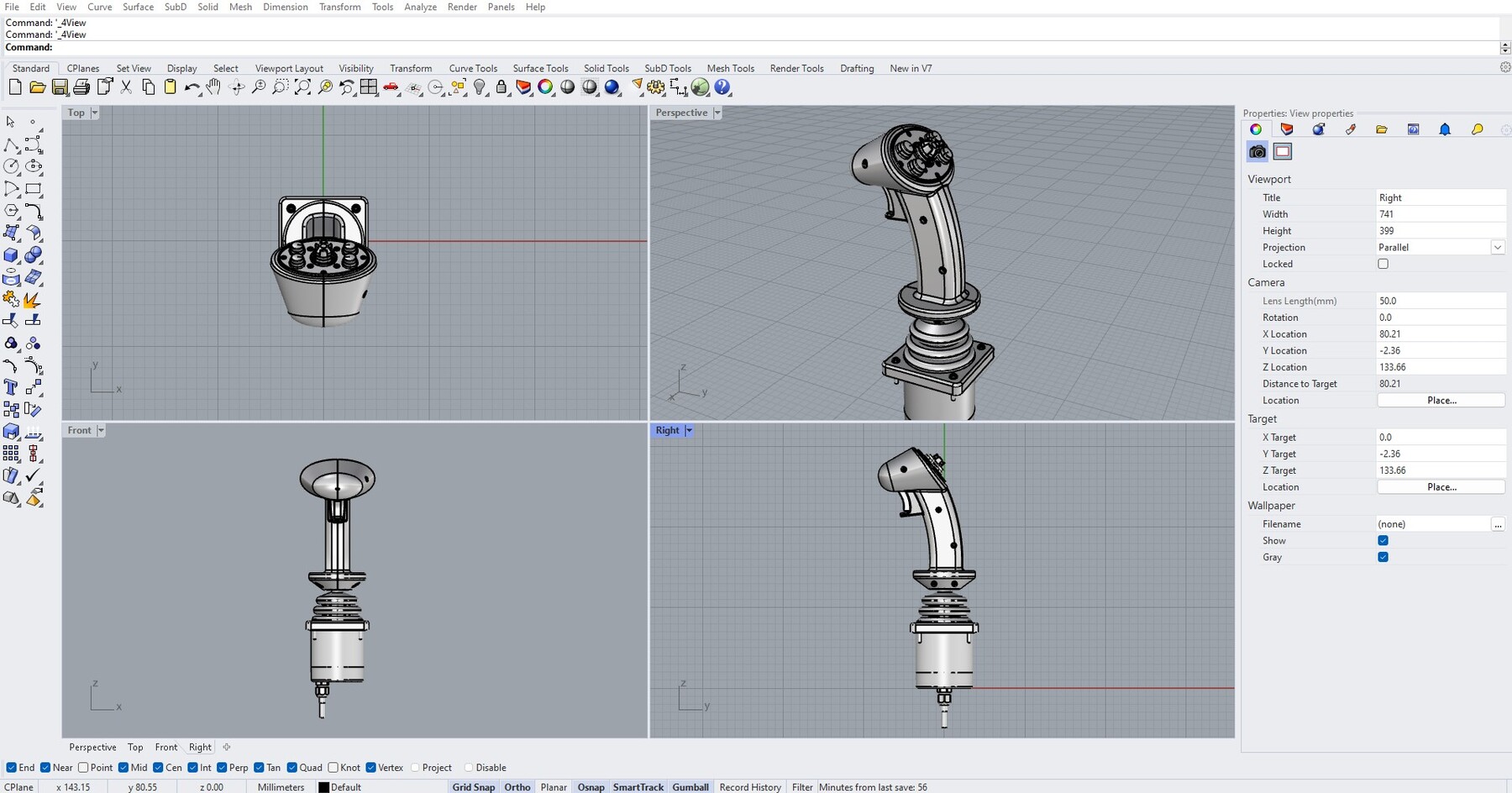Switch to the Mesh Tools toolbar tab
The image size is (1512, 793).
coord(730,68)
